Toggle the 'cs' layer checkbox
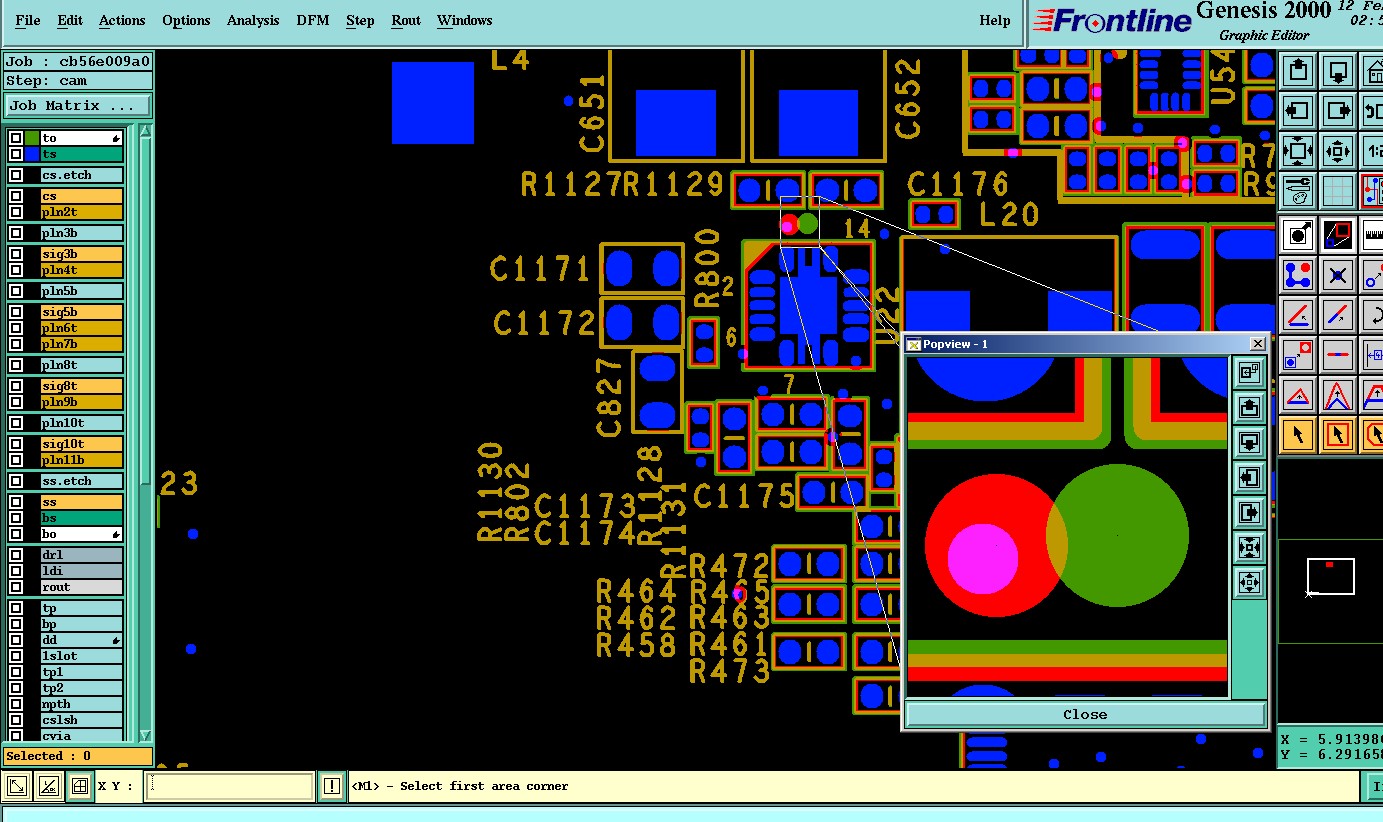The width and height of the screenshot is (1383, 822). coord(15,196)
